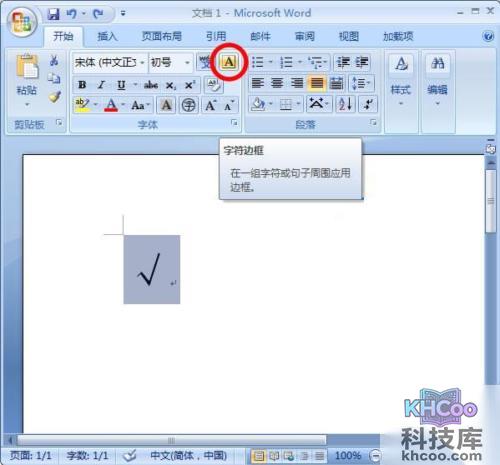Image resolution: width=500 pixels, height=465 pixels.
Task: Open the 样式 styles gallery
Action: 401,80
